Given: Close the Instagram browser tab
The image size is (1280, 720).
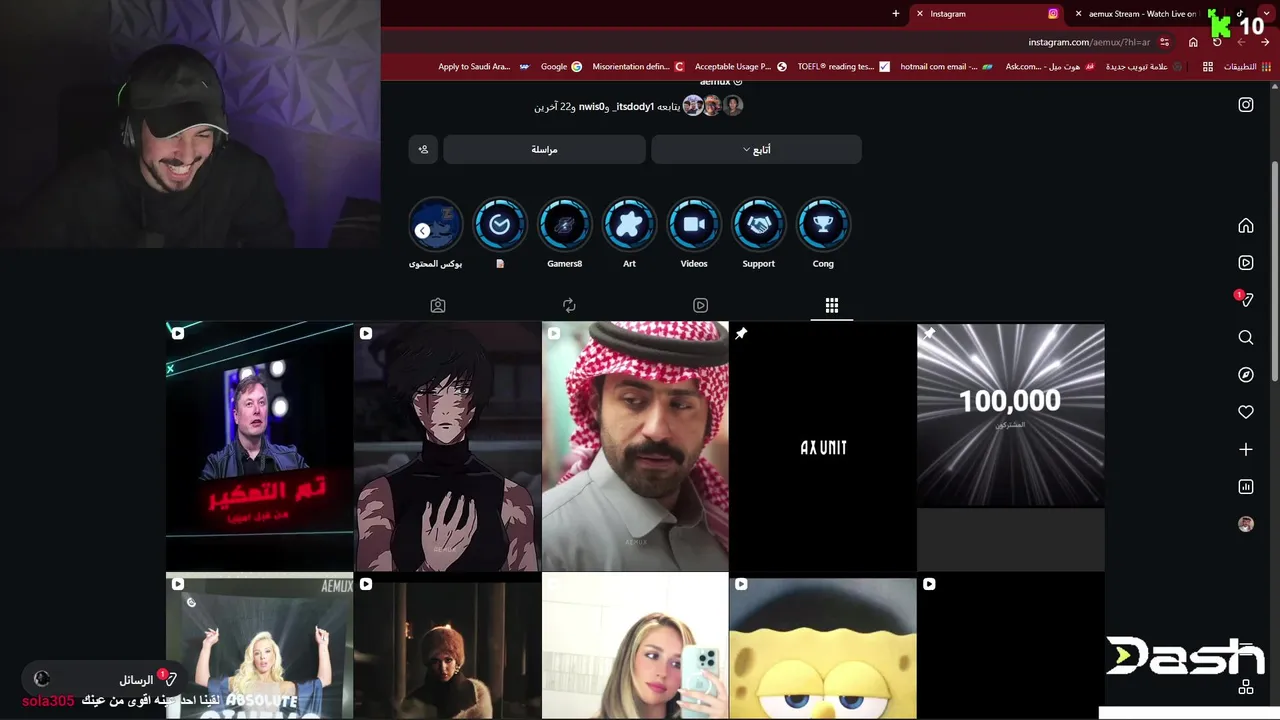Looking at the screenshot, I should pos(920,14).
